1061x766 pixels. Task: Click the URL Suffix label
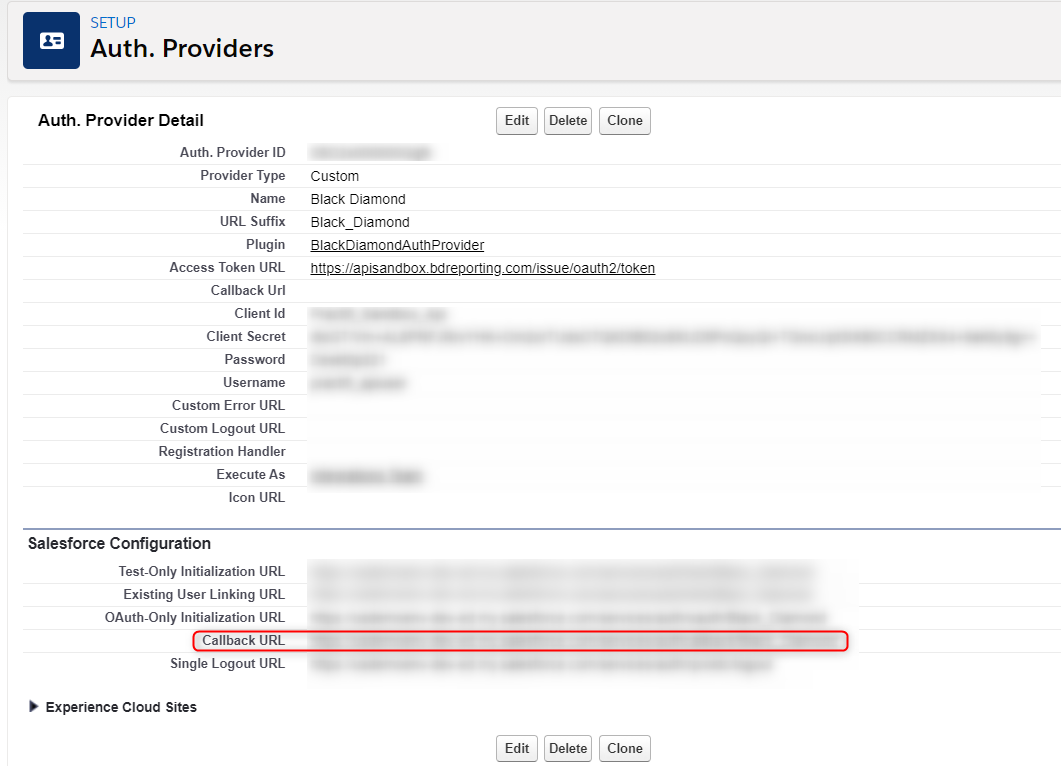tap(252, 221)
